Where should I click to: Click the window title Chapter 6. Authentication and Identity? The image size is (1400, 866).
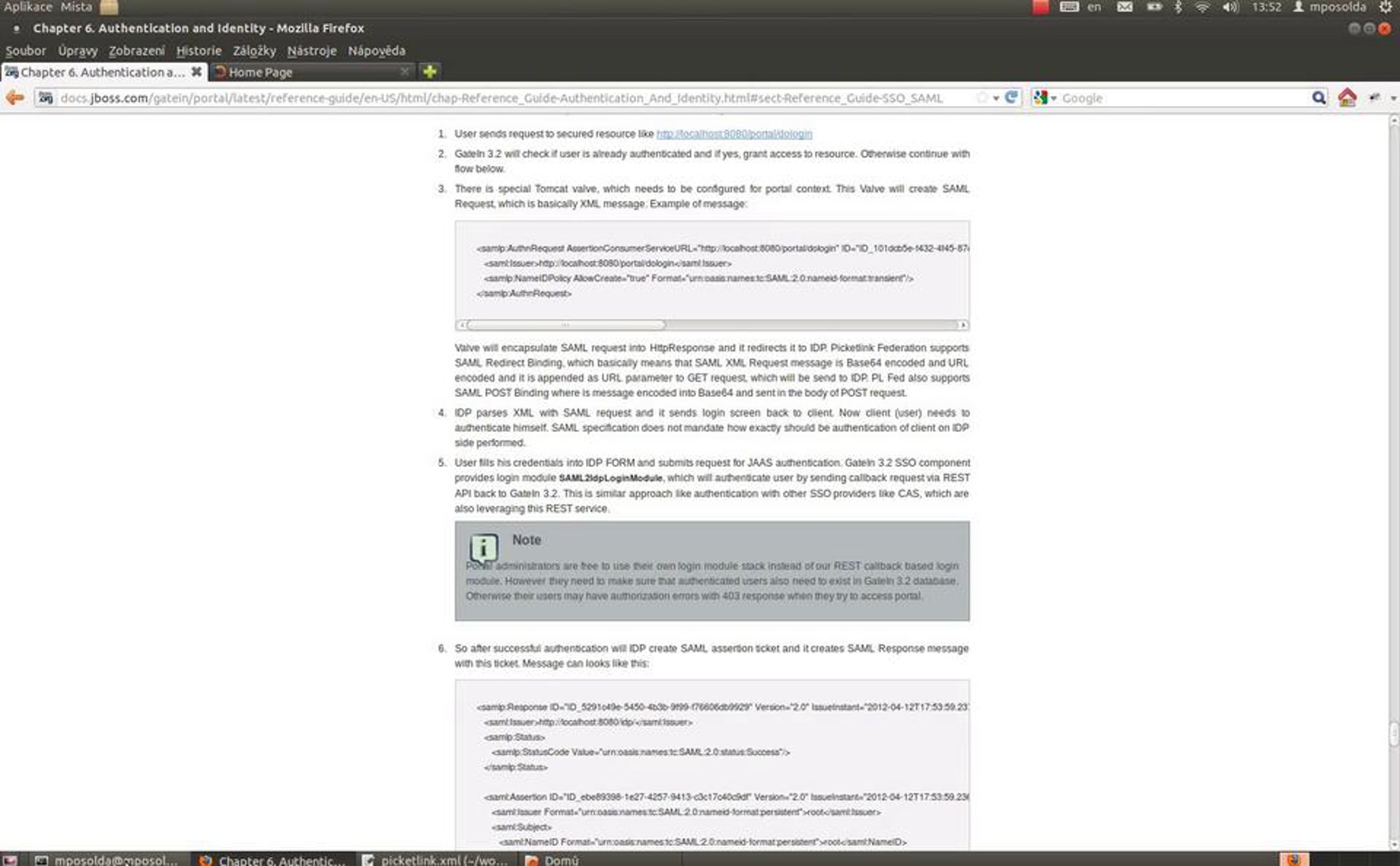[x=198, y=28]
